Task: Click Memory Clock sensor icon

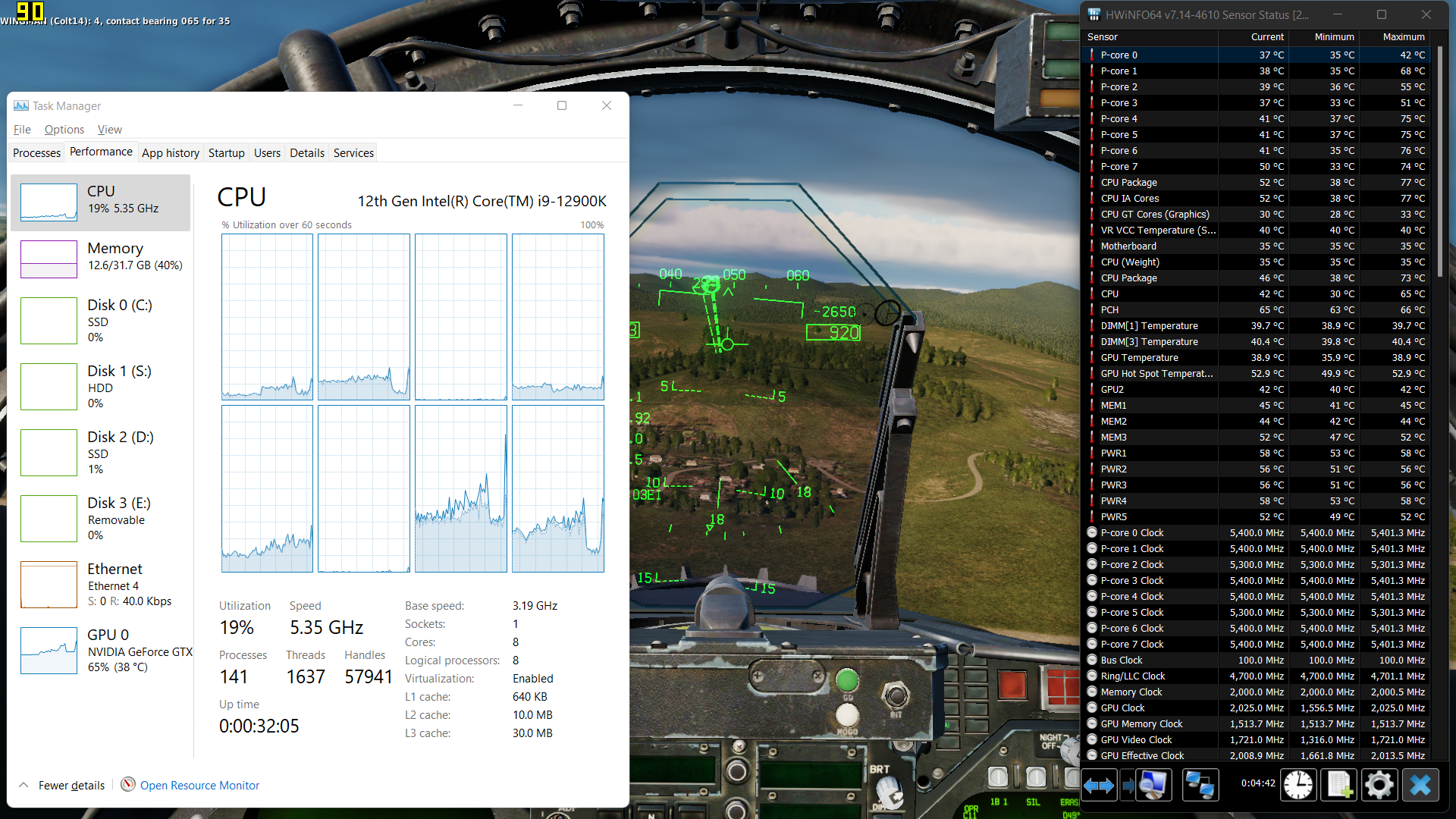Action: tap(1092, 692)
